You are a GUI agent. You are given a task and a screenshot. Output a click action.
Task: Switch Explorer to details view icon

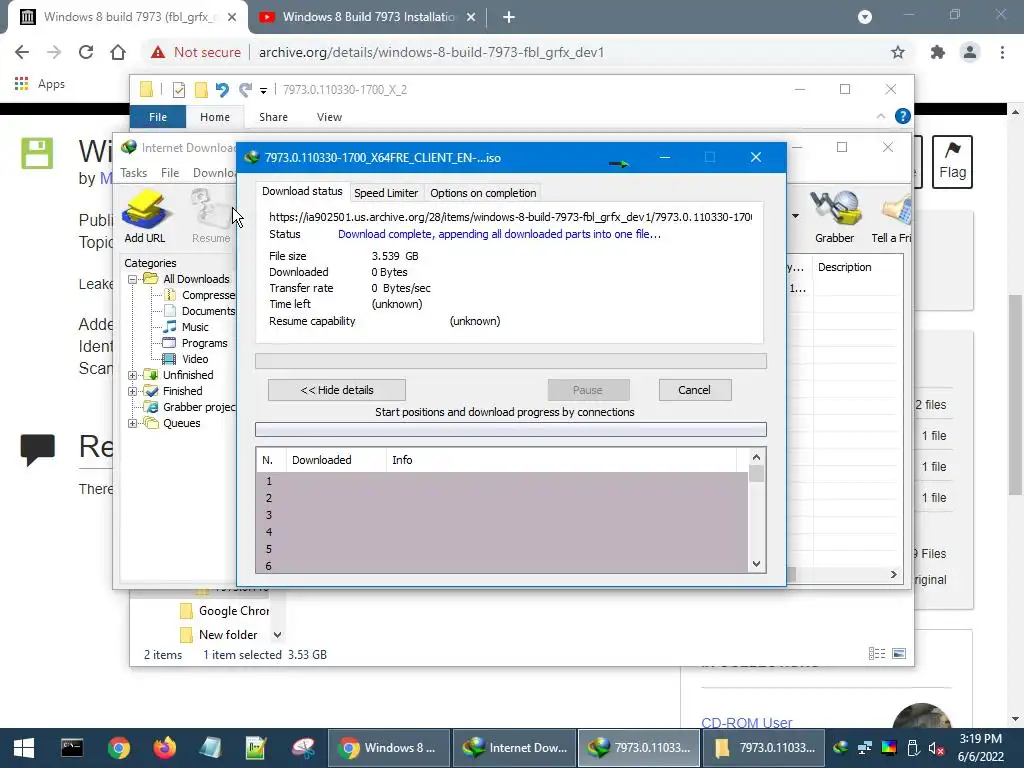pos(876,654)
